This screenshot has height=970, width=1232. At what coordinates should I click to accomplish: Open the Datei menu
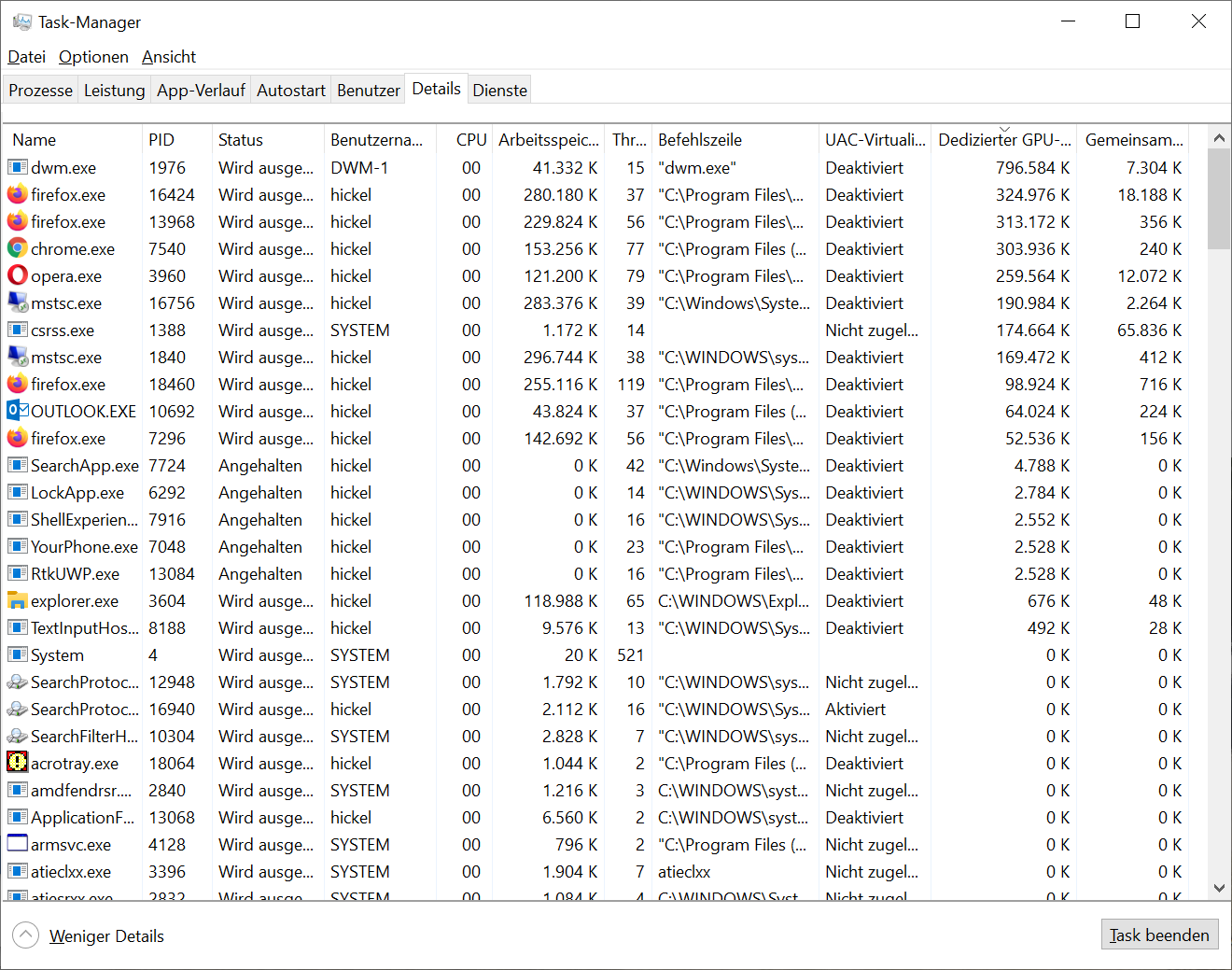click(x=26, y=57)
